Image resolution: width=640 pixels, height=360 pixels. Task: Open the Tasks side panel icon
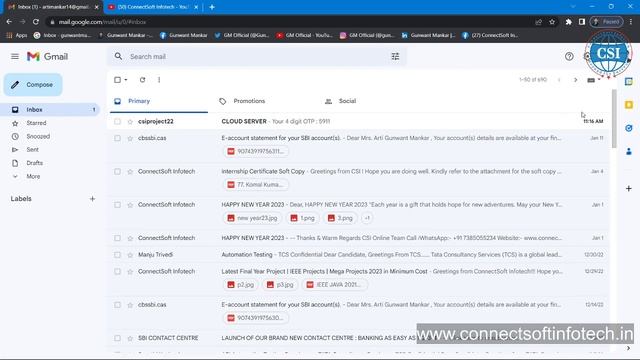[629, 128]
